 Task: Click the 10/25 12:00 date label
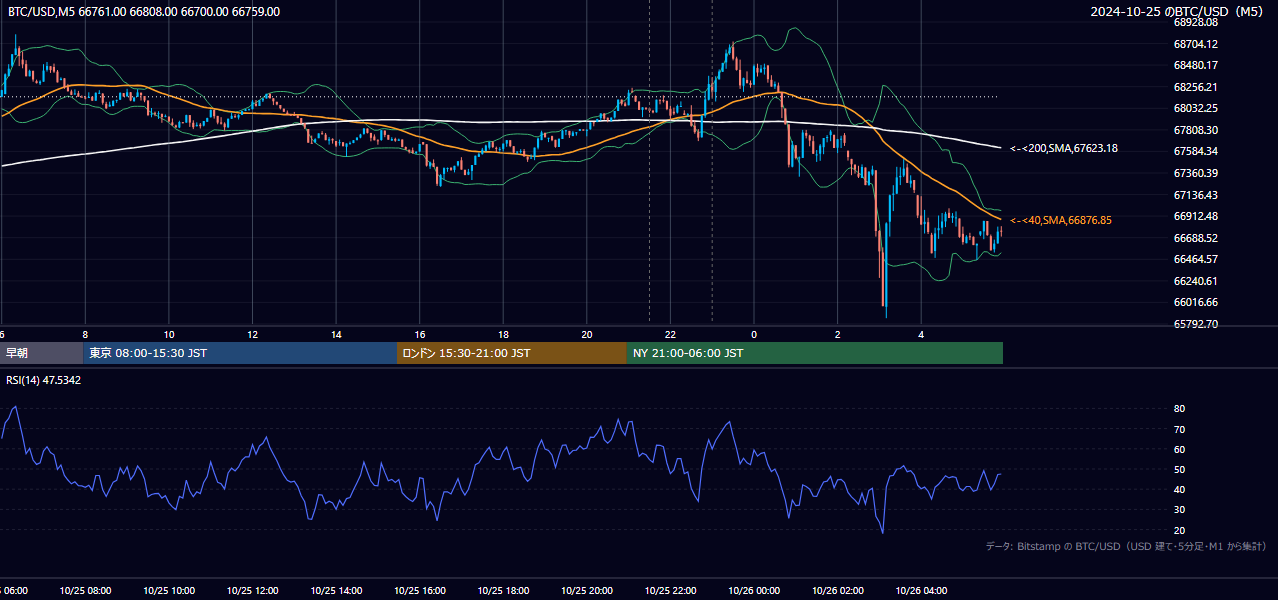(x=253, y=591)
